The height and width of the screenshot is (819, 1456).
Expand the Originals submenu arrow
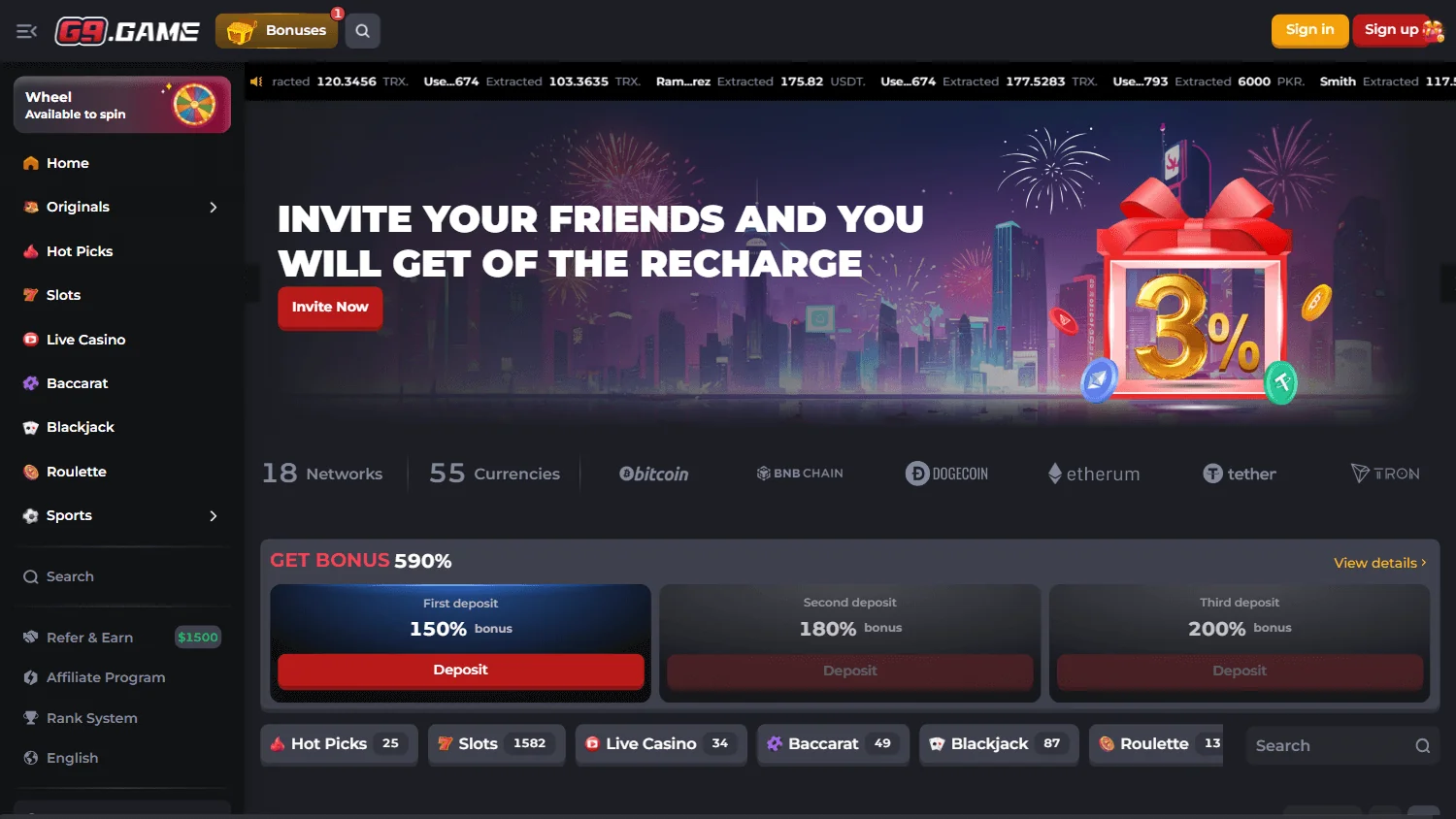[214, 207]
